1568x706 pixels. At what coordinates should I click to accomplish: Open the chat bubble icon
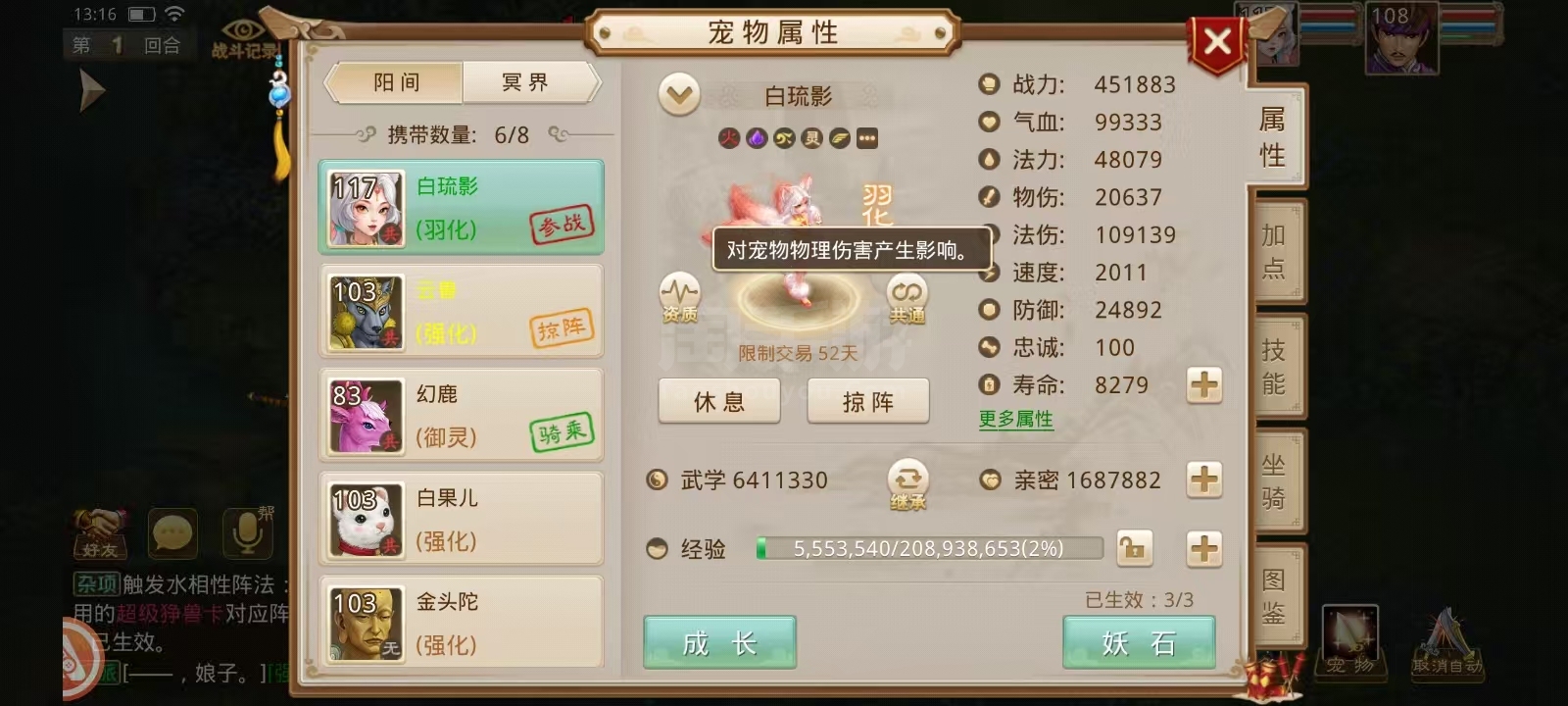tap(172, 533)
